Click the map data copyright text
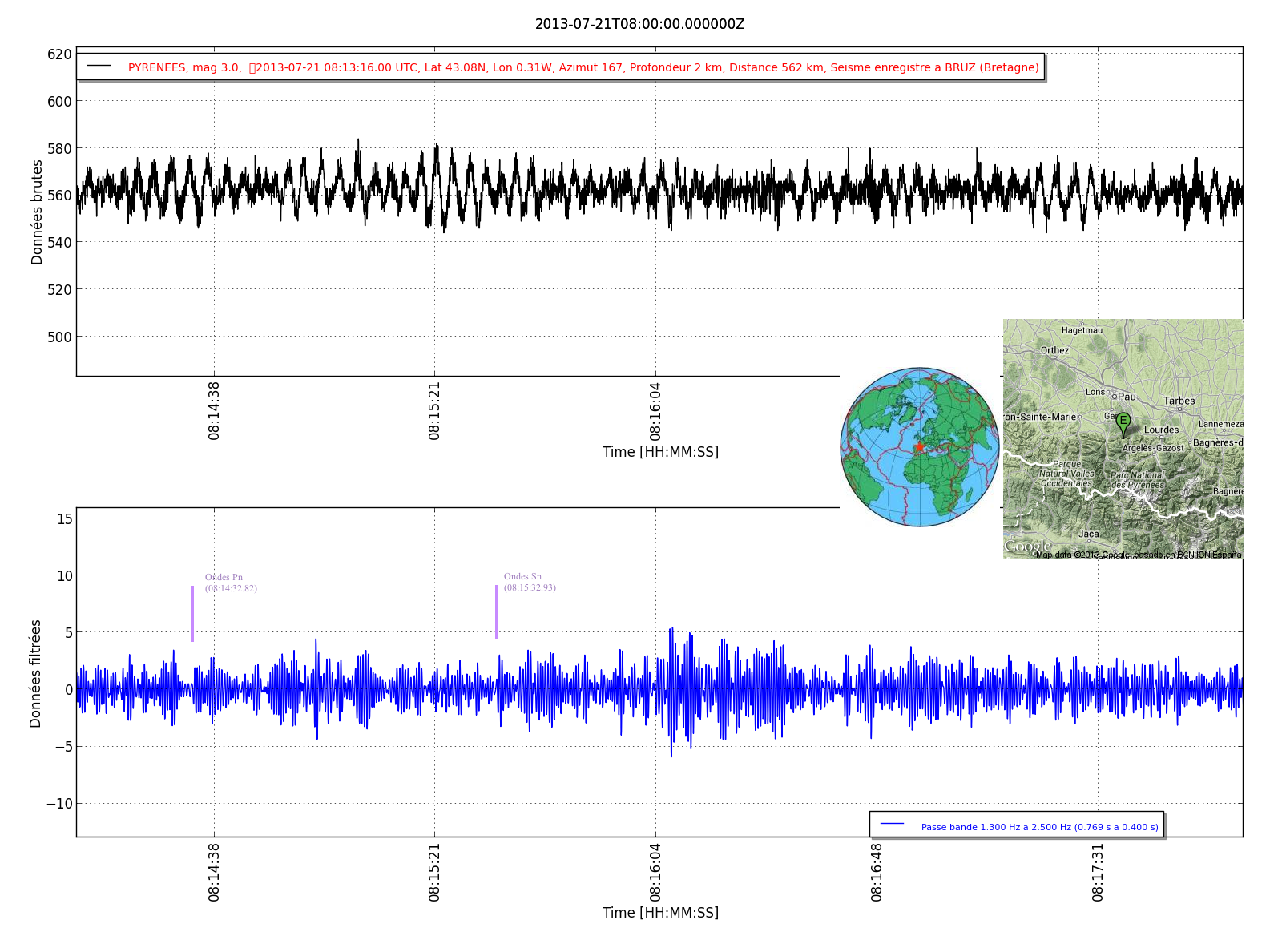This screenshot has height=952, width=1282. (x=1138, y=555)
